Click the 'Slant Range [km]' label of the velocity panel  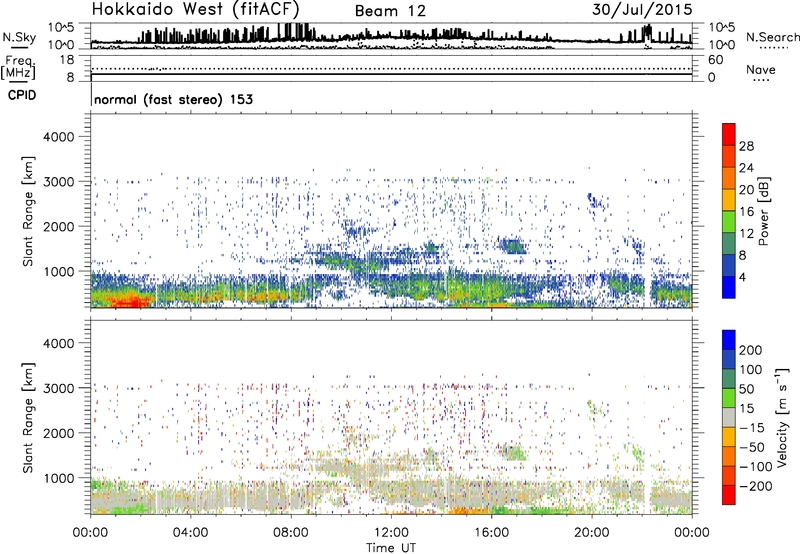click(x=28, y=418)
